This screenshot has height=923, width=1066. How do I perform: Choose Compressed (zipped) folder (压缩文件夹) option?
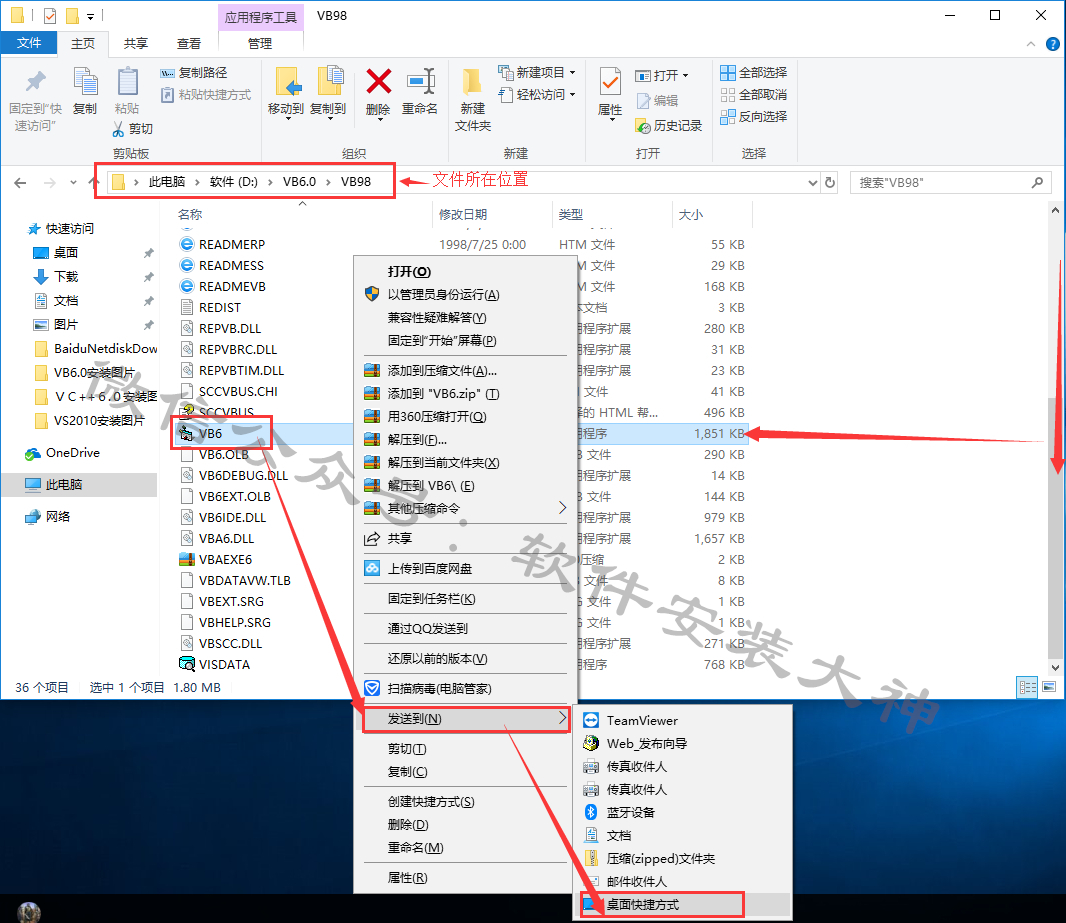click(683, 858)
